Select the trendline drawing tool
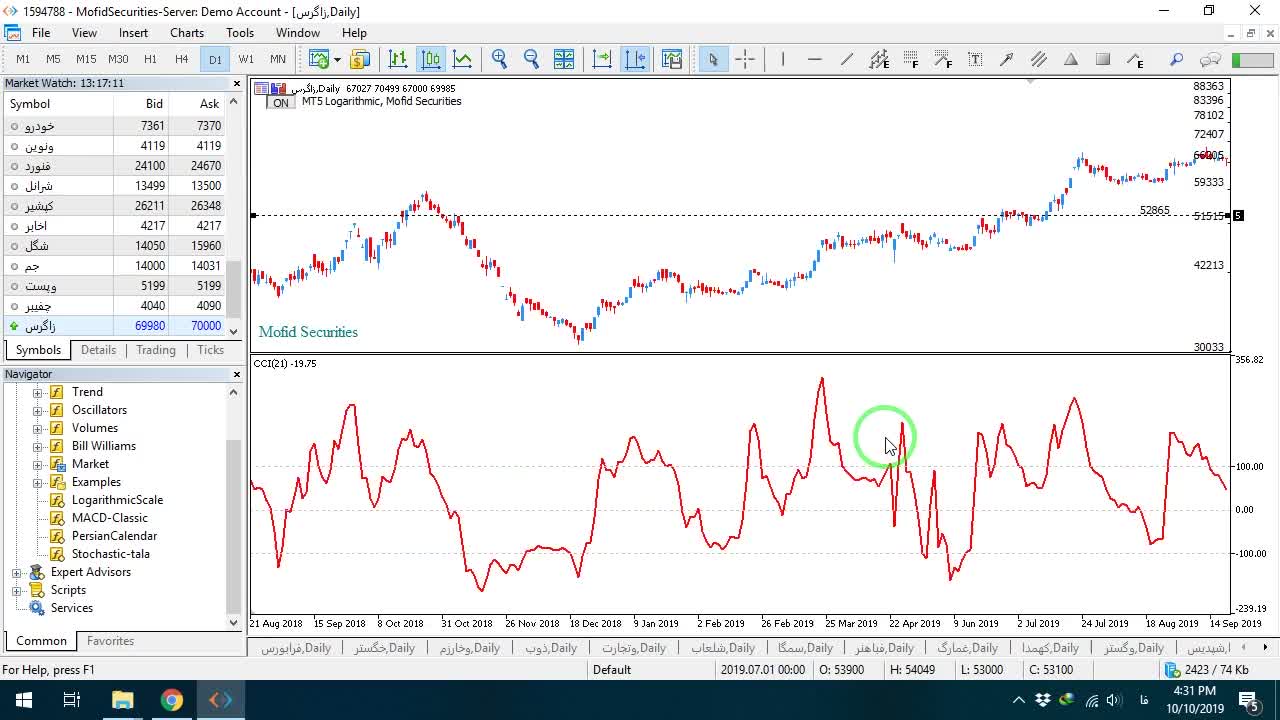The height and width of the screenshot is (720, 1280). click(847, 59)
